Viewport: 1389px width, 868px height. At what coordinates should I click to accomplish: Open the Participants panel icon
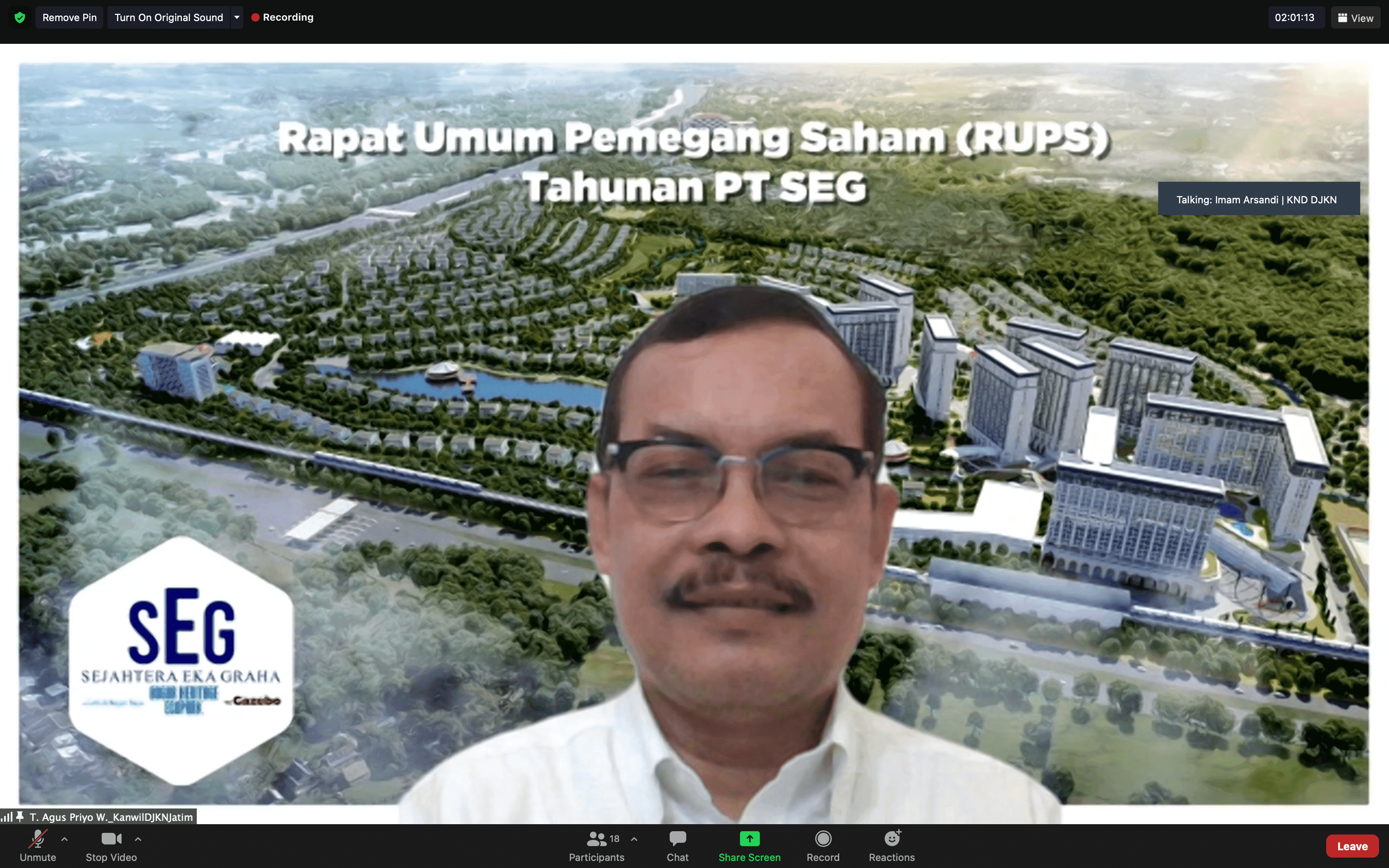coord(597,839)
